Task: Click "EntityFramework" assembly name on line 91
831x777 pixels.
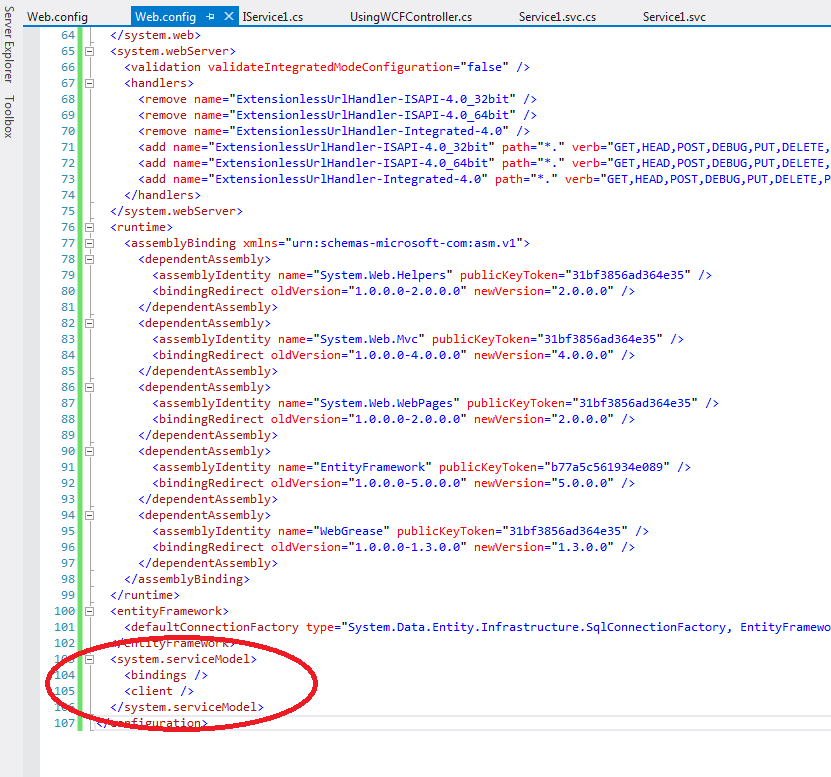Action: point(373,467)
